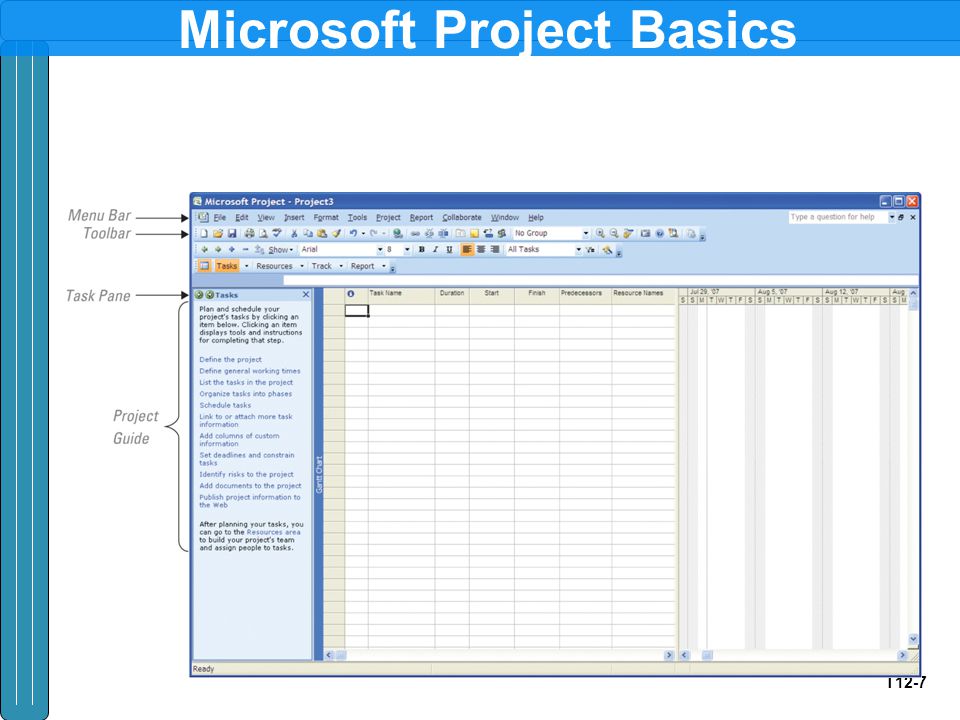Open the View menu
This screenshot has width=960, height=720.
(x=266, y=217)
